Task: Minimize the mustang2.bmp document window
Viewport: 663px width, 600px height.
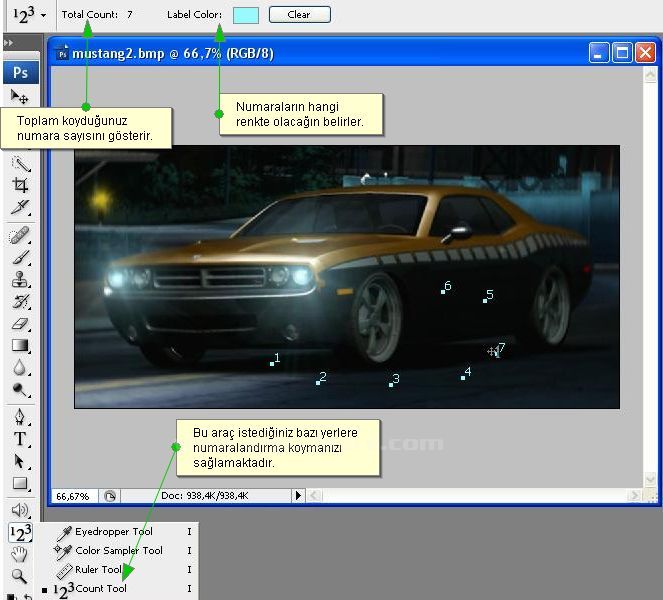Action: click(x=599, y=53)
